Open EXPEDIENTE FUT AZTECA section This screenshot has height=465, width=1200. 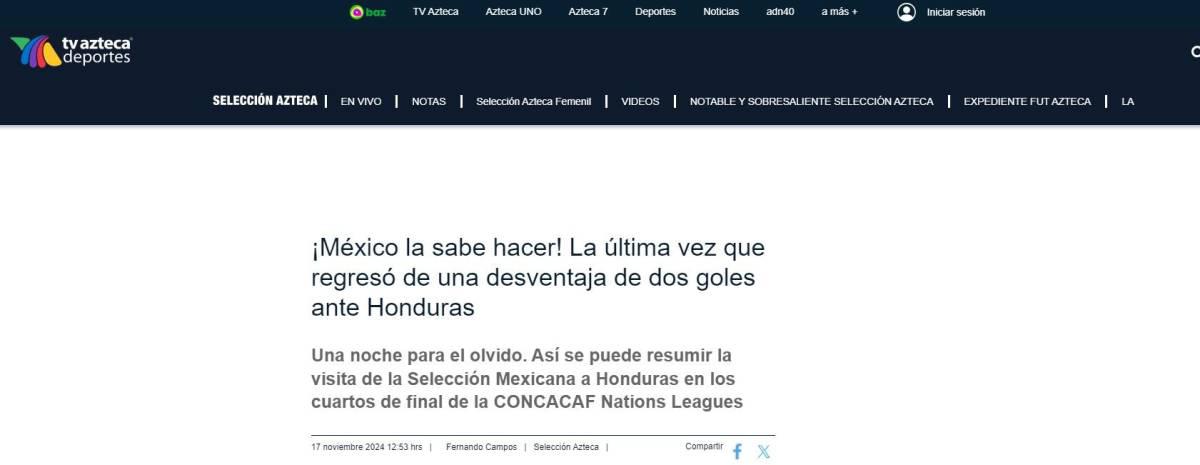[x=1027, y=101]
